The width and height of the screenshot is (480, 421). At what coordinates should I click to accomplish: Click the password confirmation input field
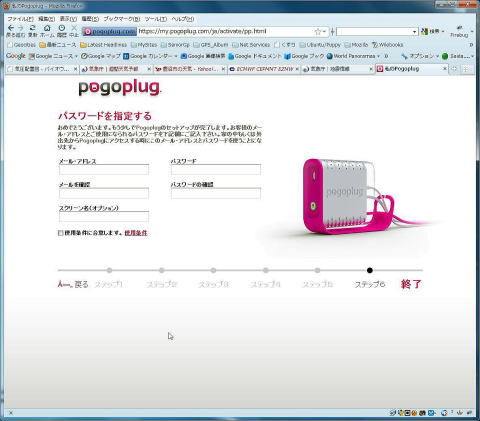tap(216, 193)
